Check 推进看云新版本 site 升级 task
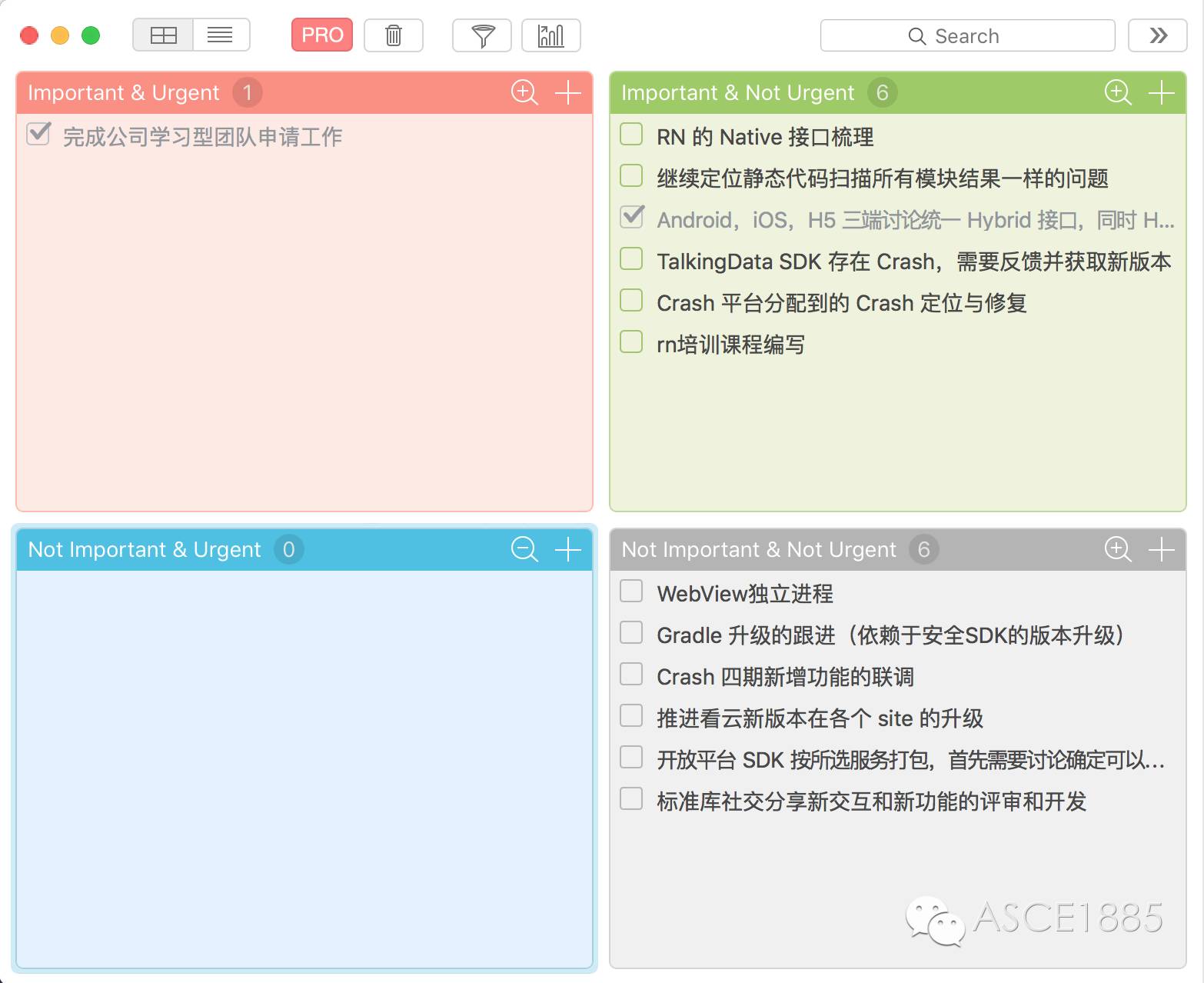1204x983 pixels. 631,715
